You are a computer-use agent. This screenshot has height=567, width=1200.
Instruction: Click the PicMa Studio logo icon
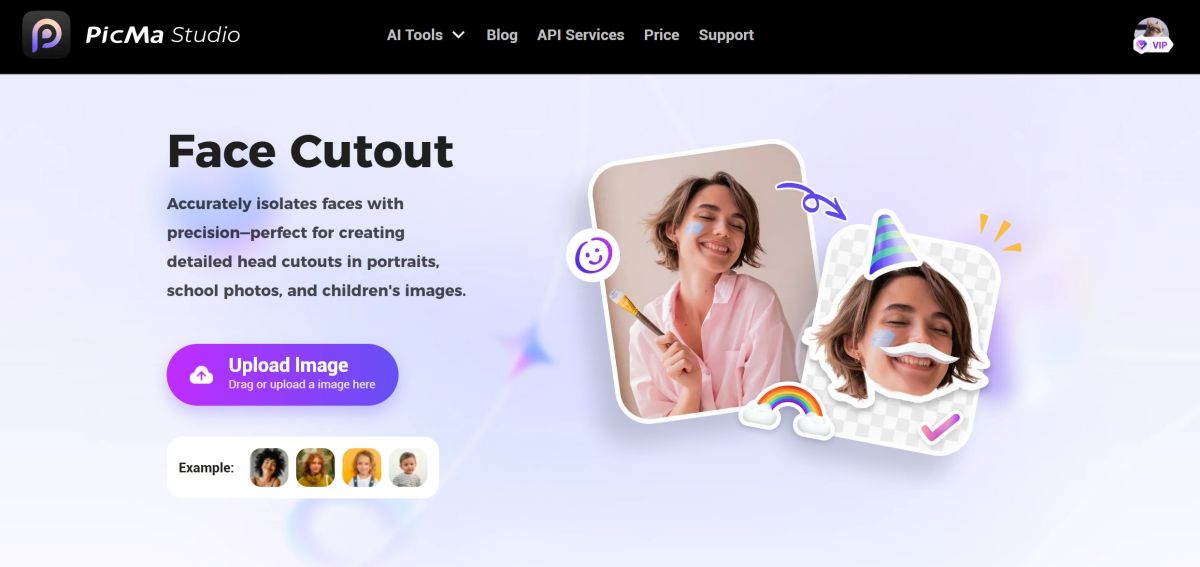tap(46, 35)
